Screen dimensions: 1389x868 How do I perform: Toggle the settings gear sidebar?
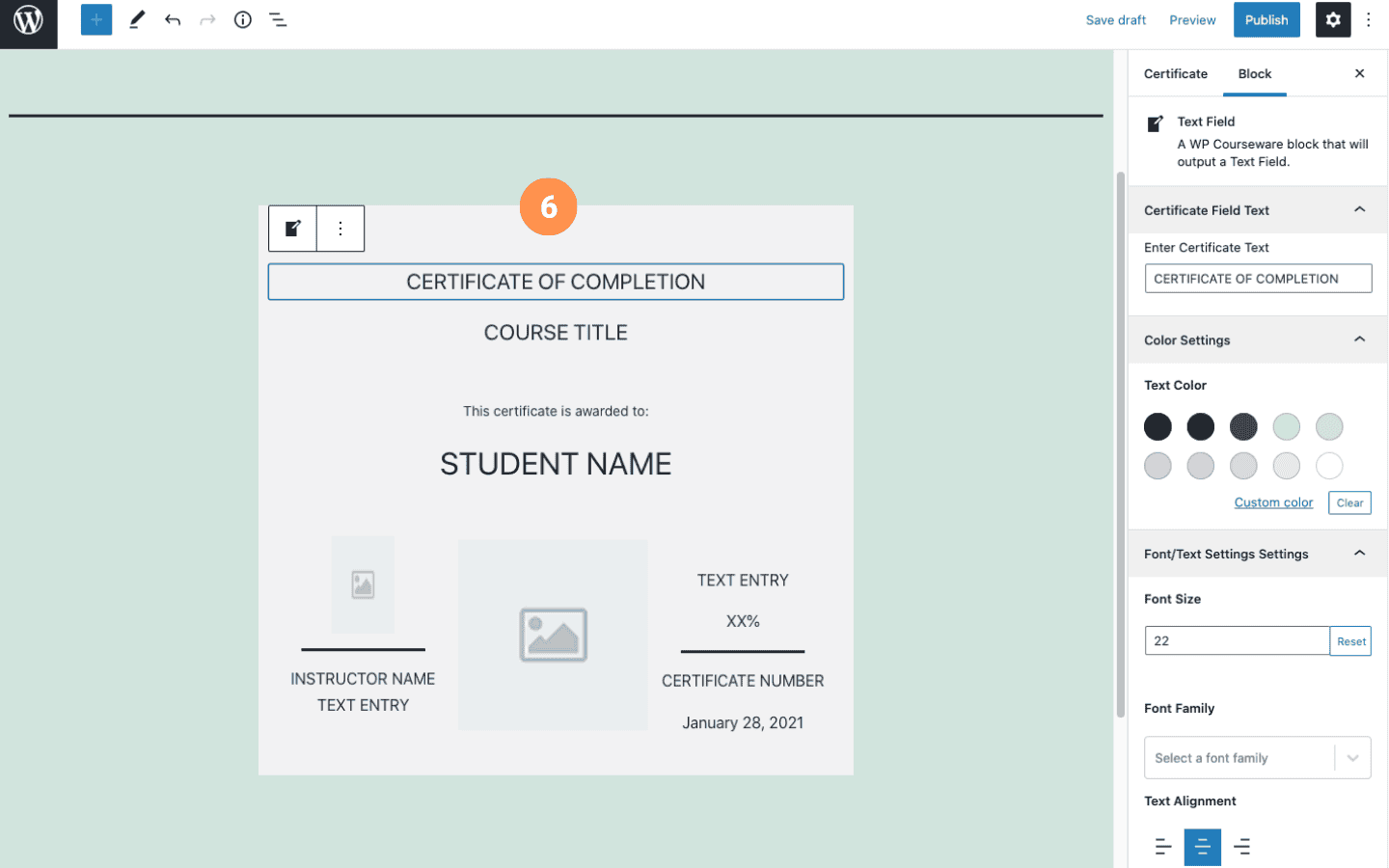click(1334, 20)
